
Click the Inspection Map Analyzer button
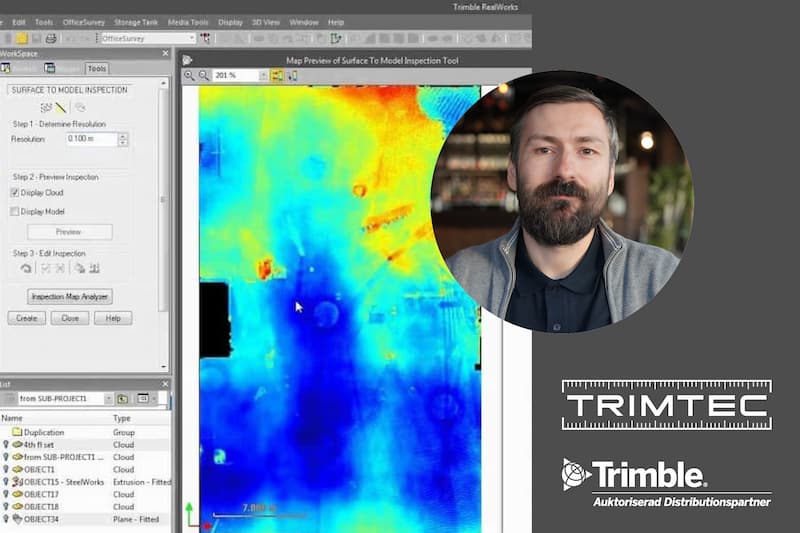[x=70, y=297]
